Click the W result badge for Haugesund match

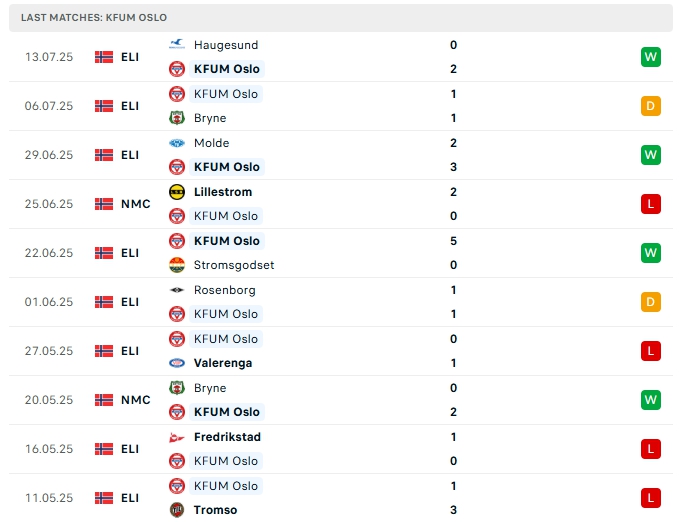point(651,57)
